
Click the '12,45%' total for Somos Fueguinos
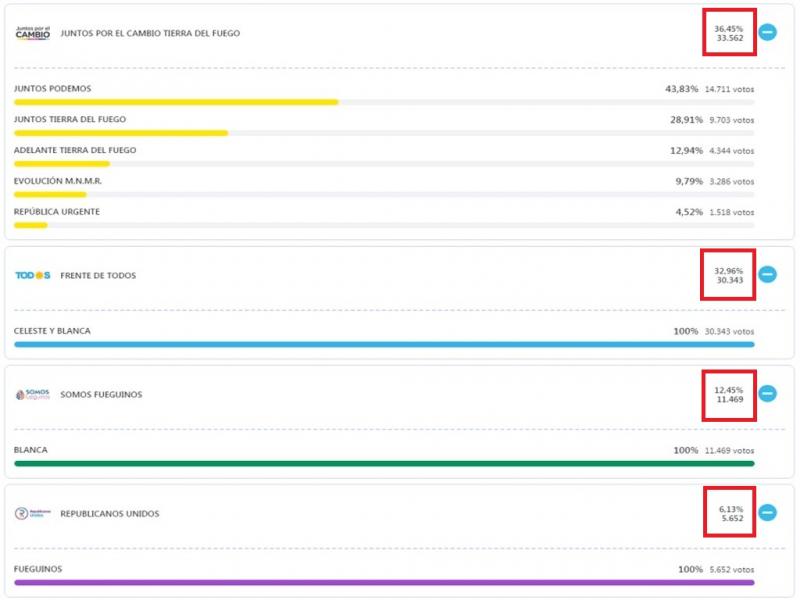coord(729,390)
